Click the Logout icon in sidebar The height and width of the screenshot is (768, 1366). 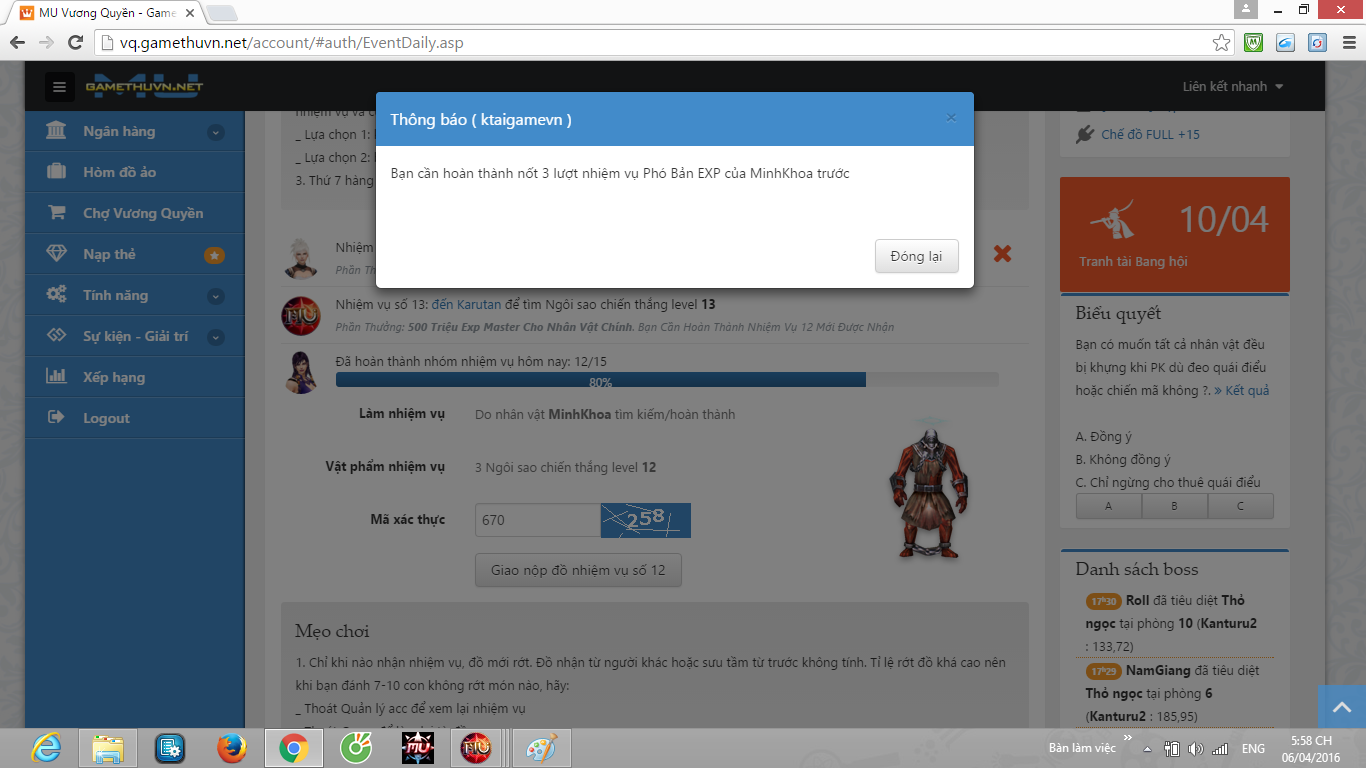pos(57,418)
